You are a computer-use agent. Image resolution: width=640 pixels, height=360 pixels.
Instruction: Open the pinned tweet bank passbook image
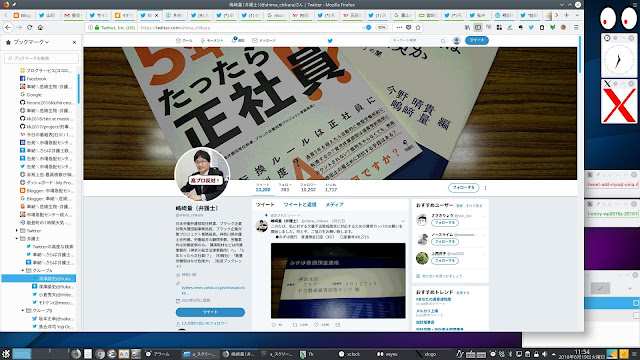338,280
